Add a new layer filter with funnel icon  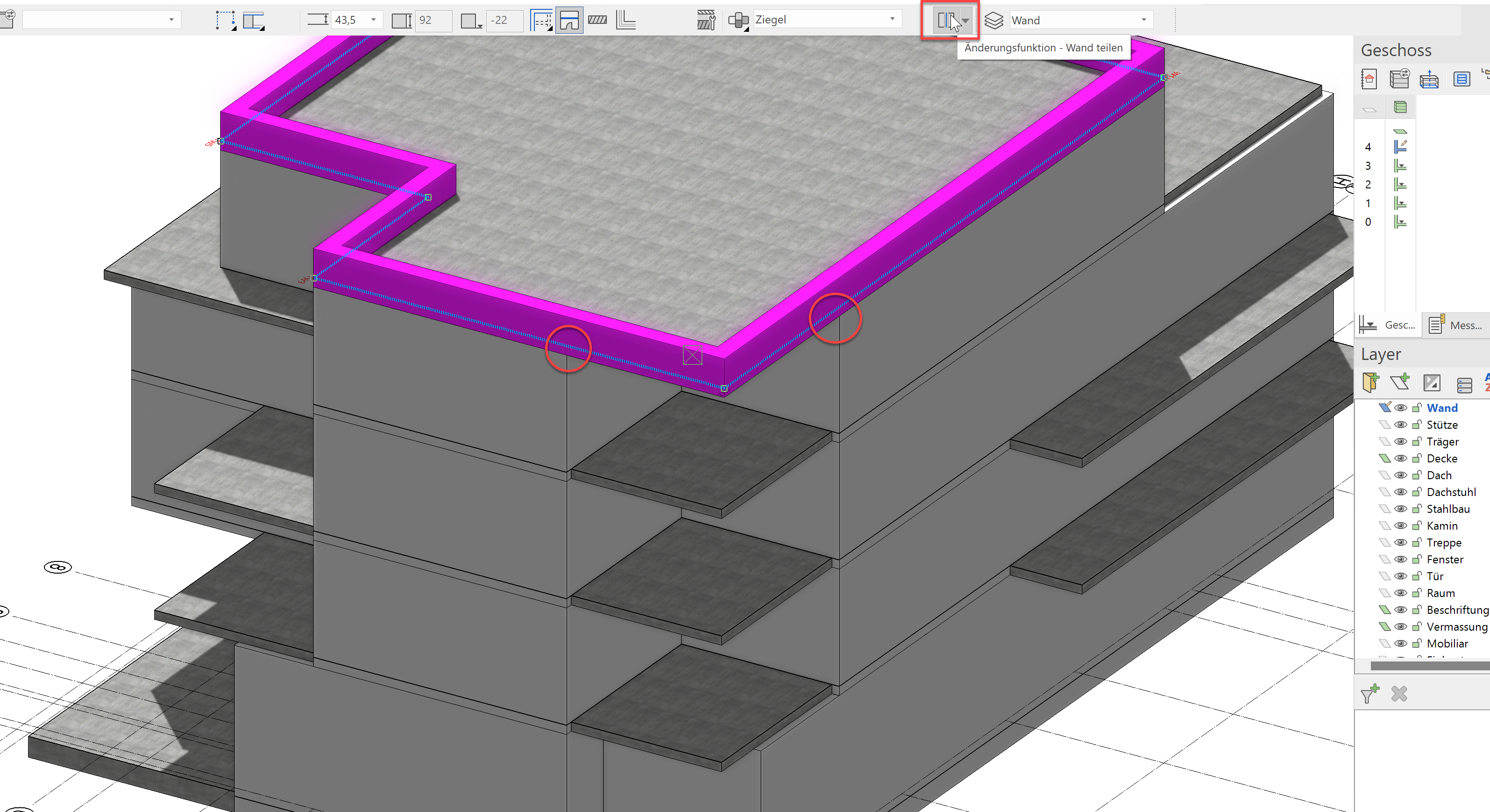click(x=1370, y=693)
